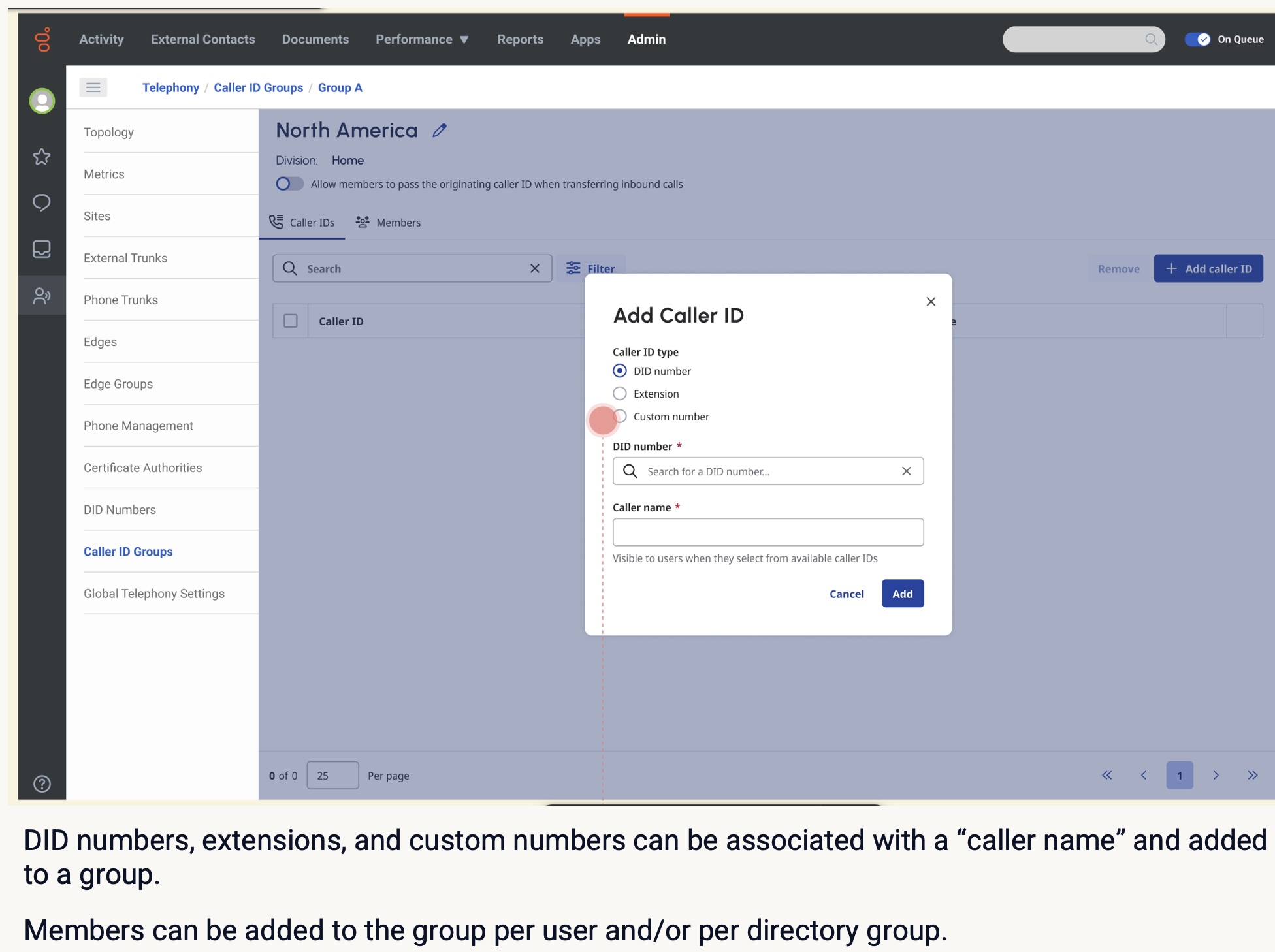Toggle the On Queue switch

(x=1197, y=40)
